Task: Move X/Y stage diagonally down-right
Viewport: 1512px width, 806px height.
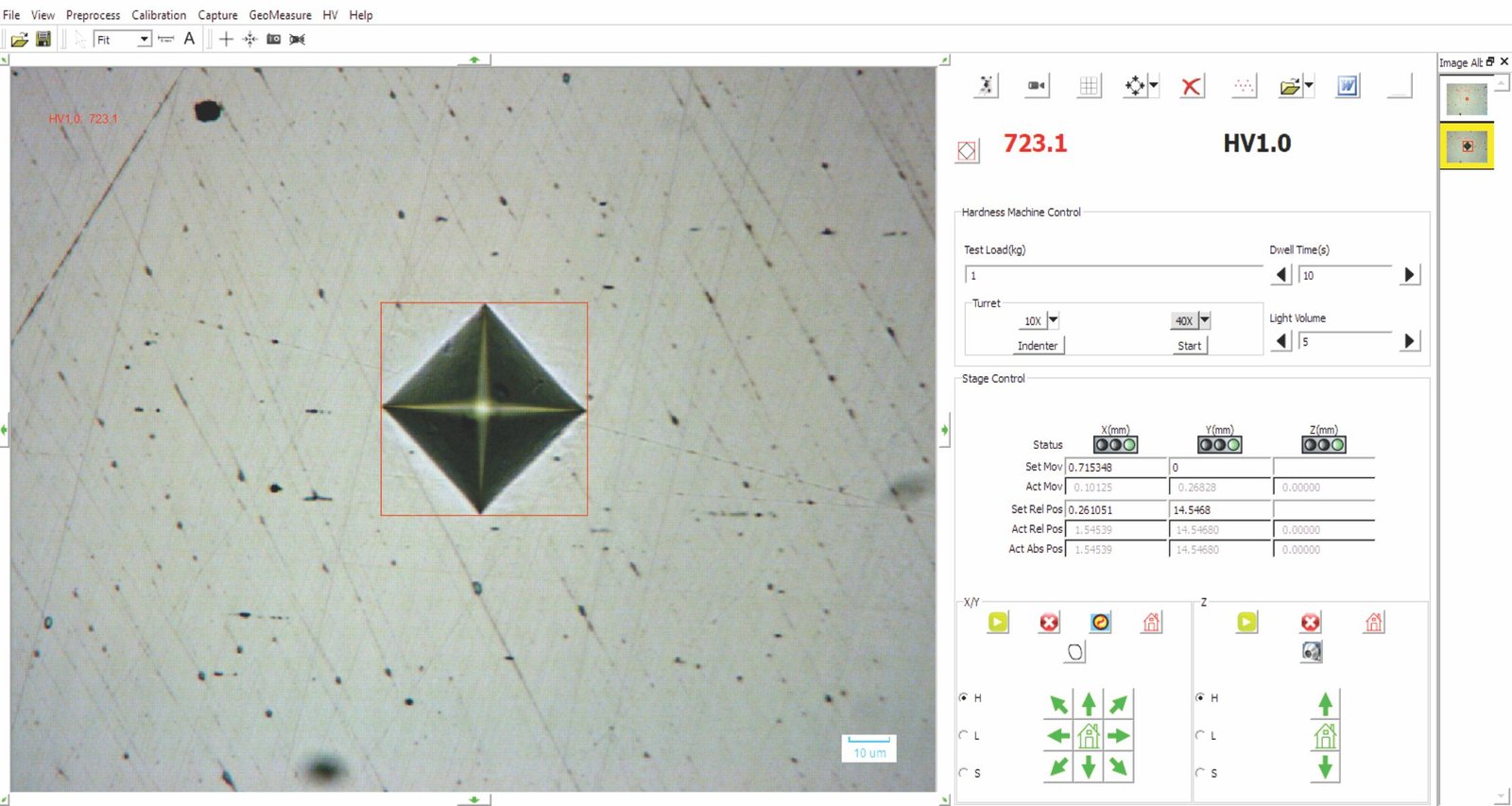Action: 1119,766
